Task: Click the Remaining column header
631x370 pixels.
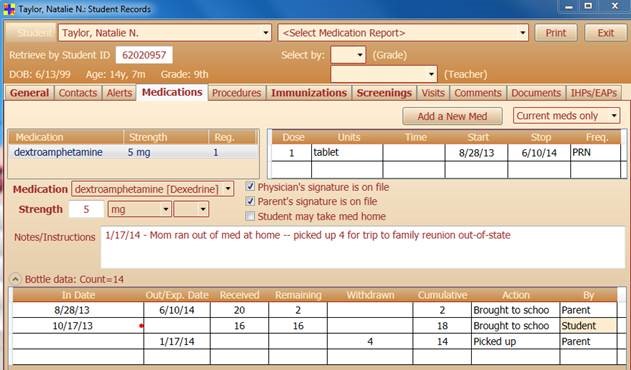Action: 298,295
